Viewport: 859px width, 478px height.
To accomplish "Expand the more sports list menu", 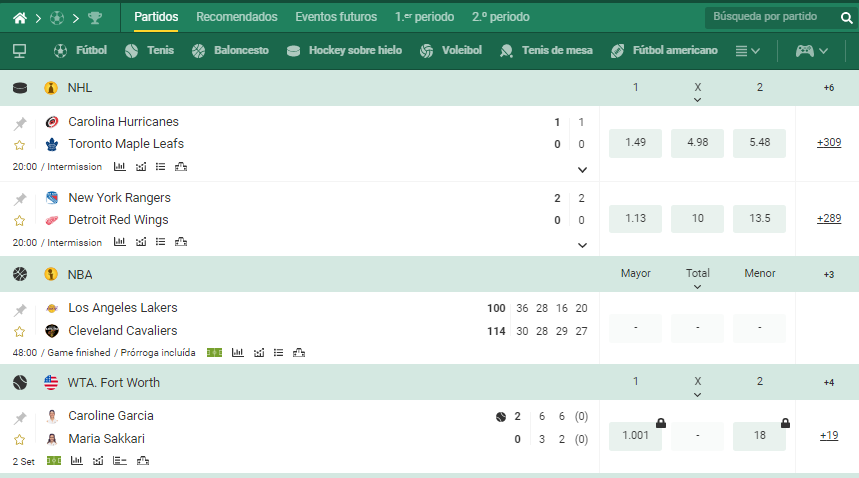I will tap(748, 51).
